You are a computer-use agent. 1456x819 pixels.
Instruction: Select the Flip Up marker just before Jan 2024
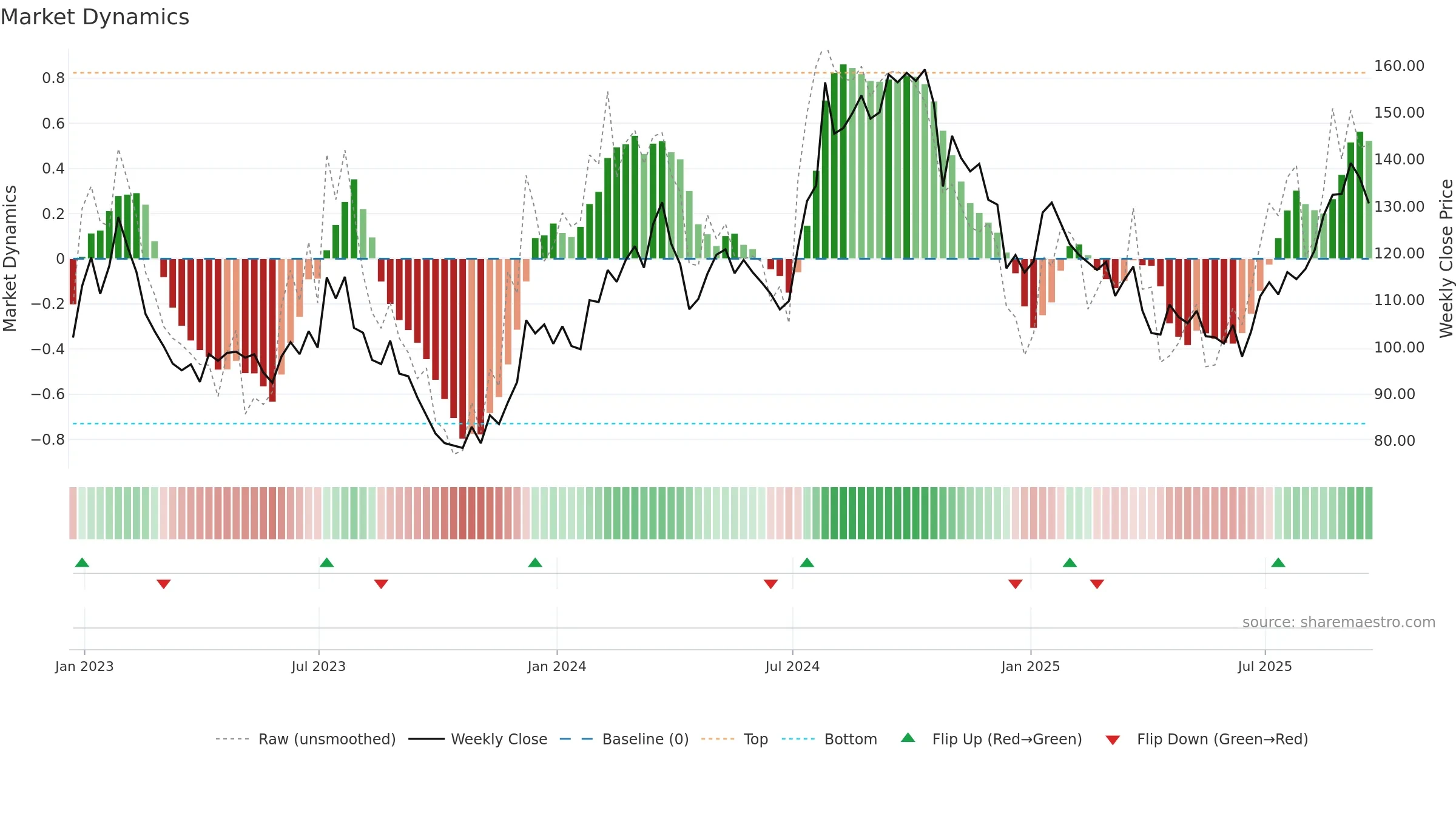[535, 562]
